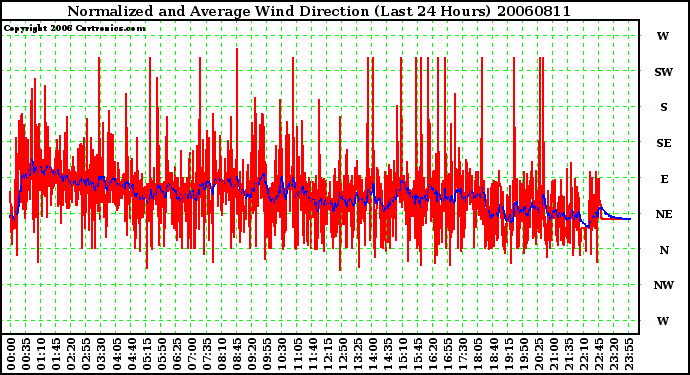Click the 05:15 time label
This screenshot has width=690, height=375.
(x=146, y=354)
